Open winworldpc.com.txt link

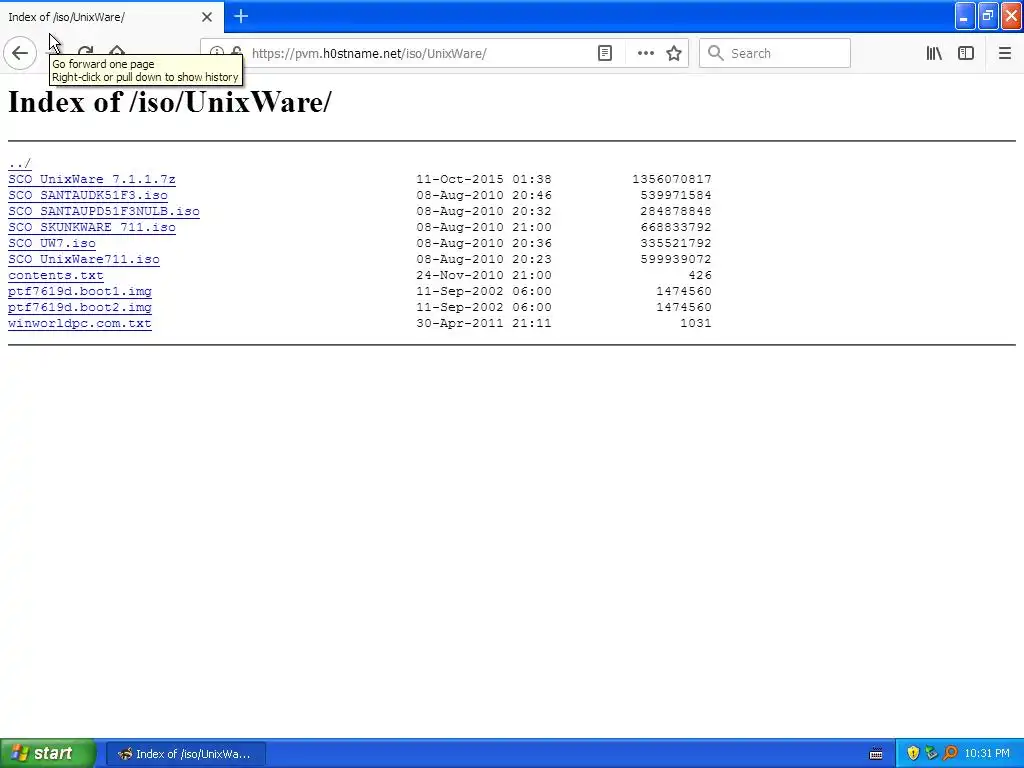point(80,323)
